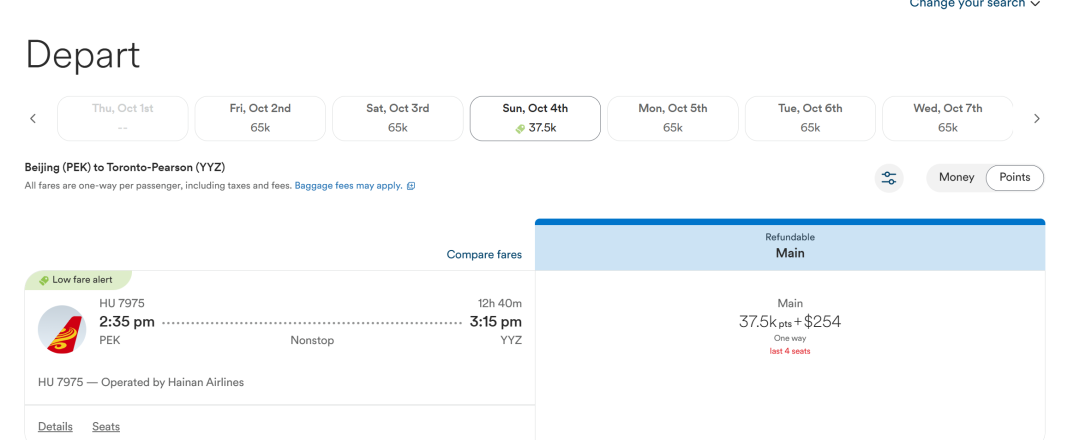Click the Hainan Airlines logo
Image resolution: width=1080 pixels, height=440 pixels.
(x=62, y=329)
